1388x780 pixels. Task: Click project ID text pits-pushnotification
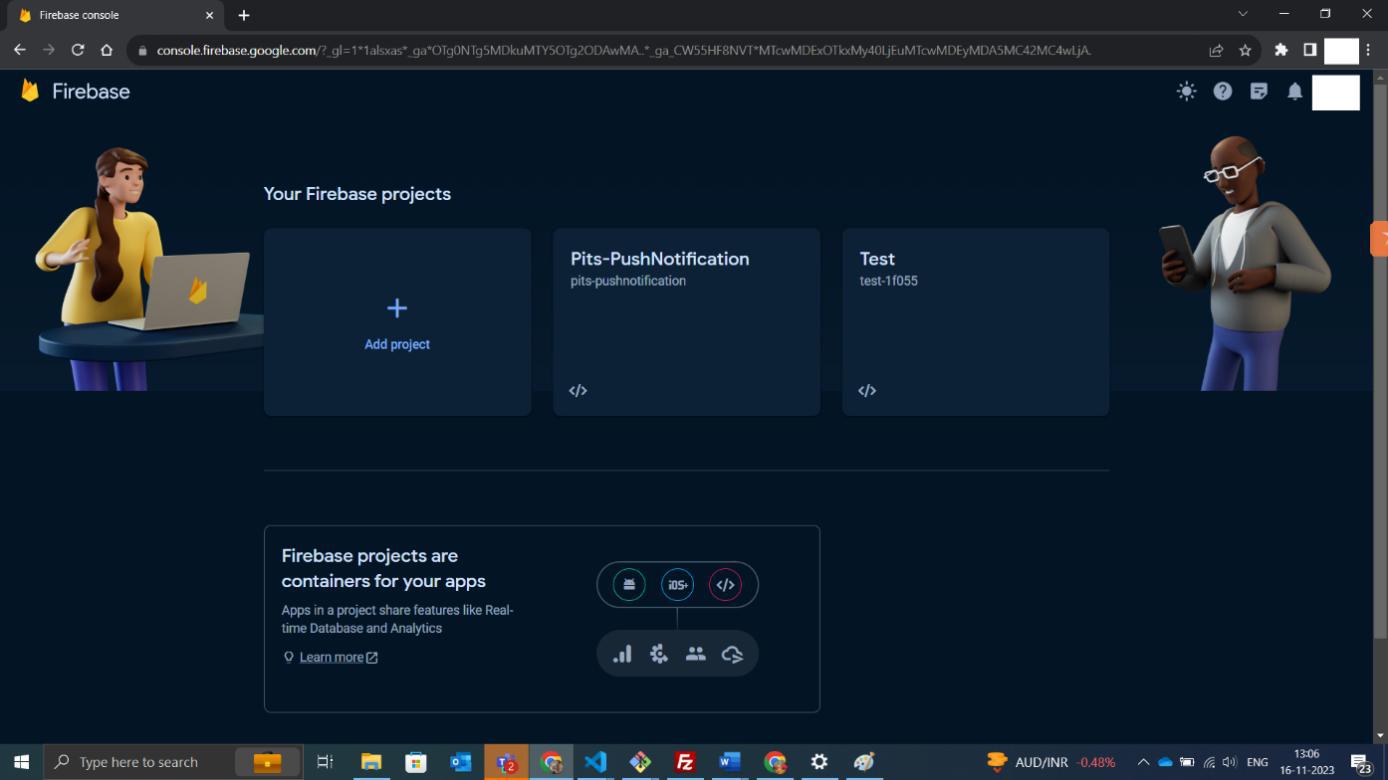coord(628,281)
